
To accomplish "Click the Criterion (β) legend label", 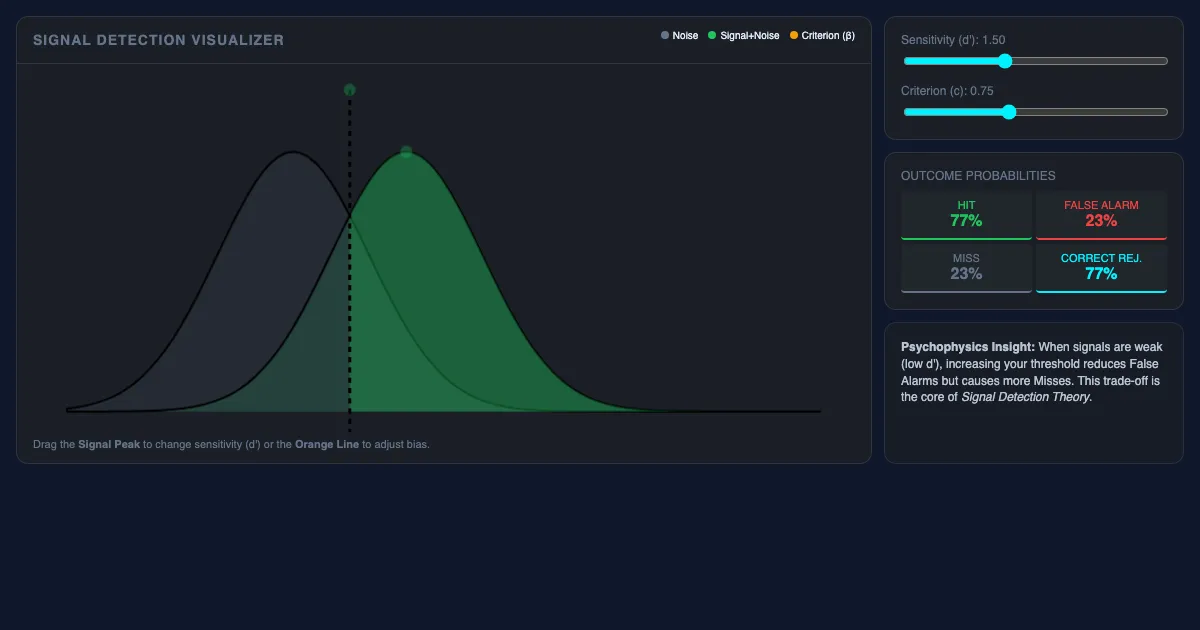I will (828, 36).
